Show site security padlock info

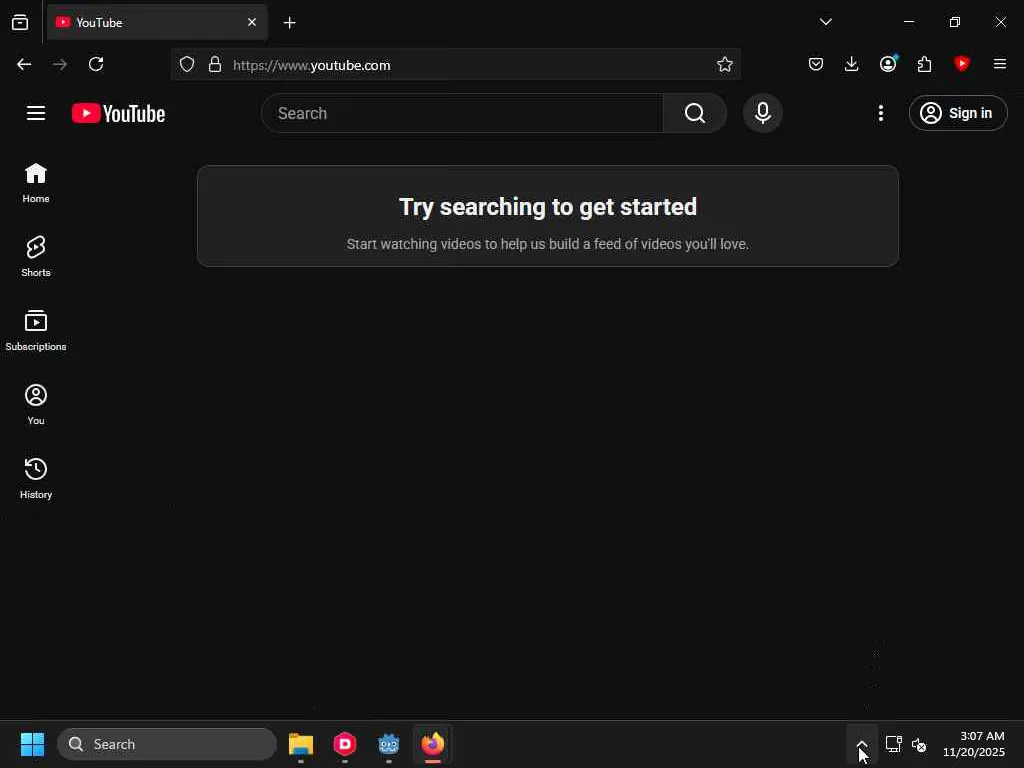point(215,64)
